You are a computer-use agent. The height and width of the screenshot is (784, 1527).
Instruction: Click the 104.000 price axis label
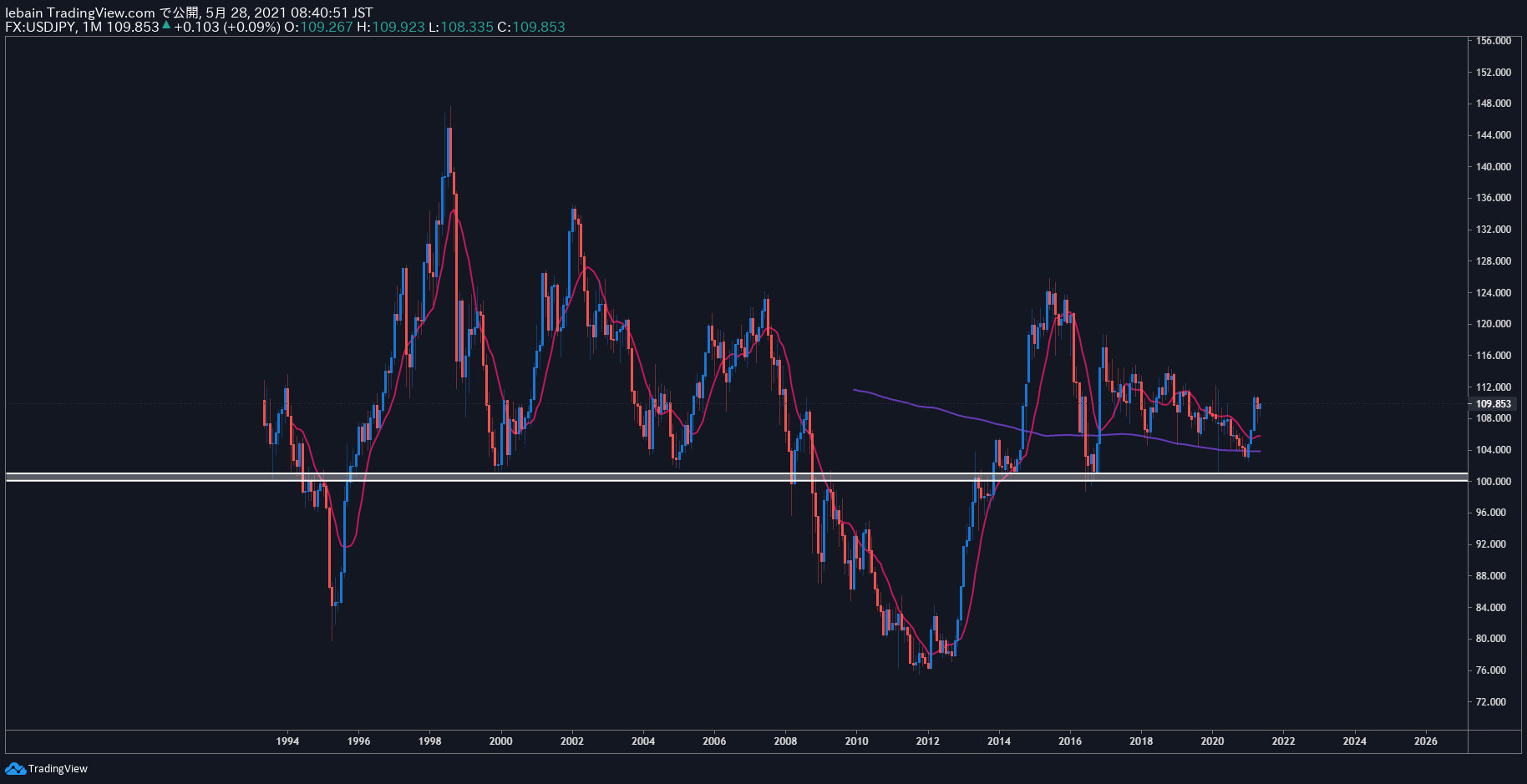[x=1493, y=450]
